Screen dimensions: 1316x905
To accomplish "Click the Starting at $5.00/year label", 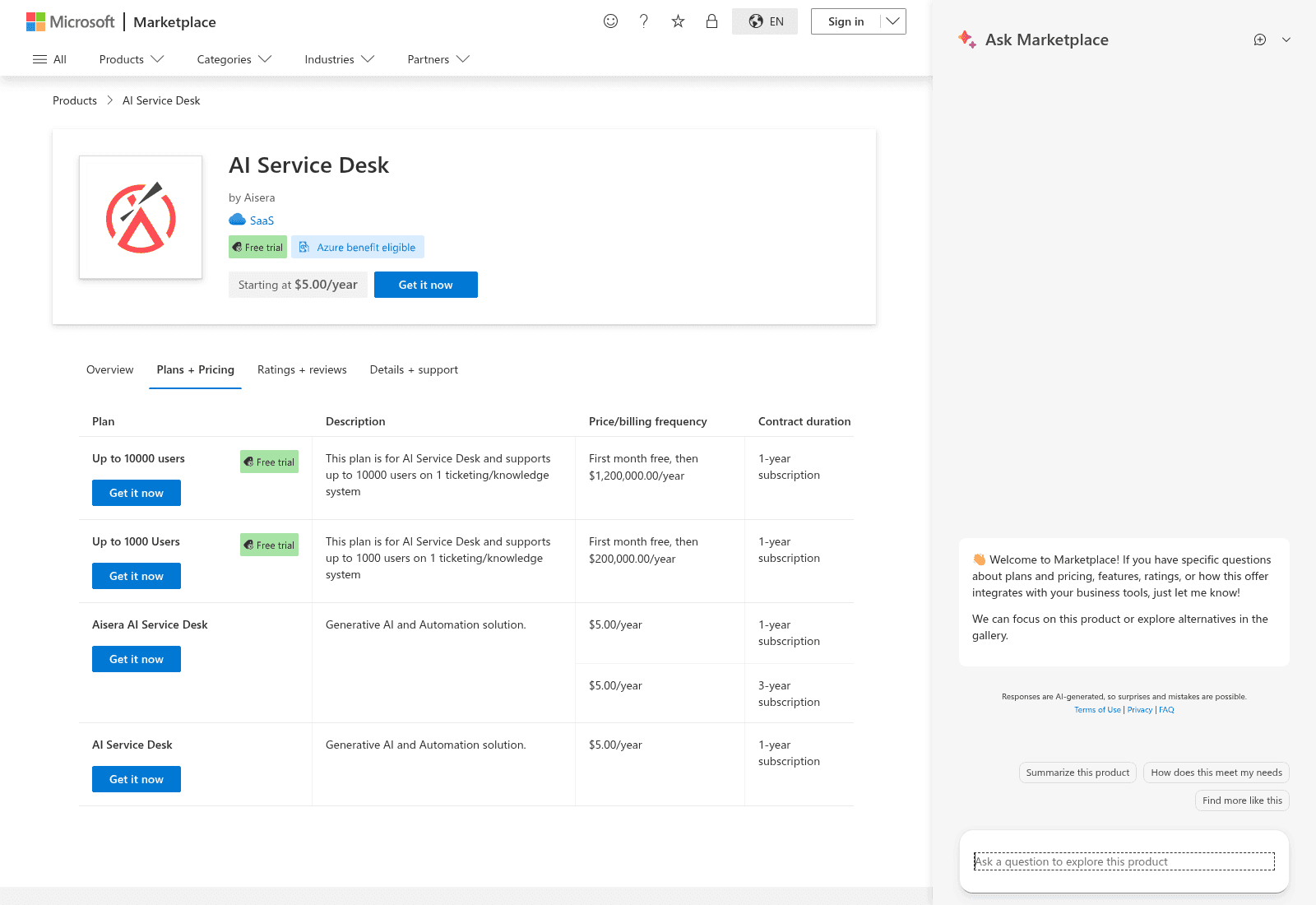I will pos(298,285).
